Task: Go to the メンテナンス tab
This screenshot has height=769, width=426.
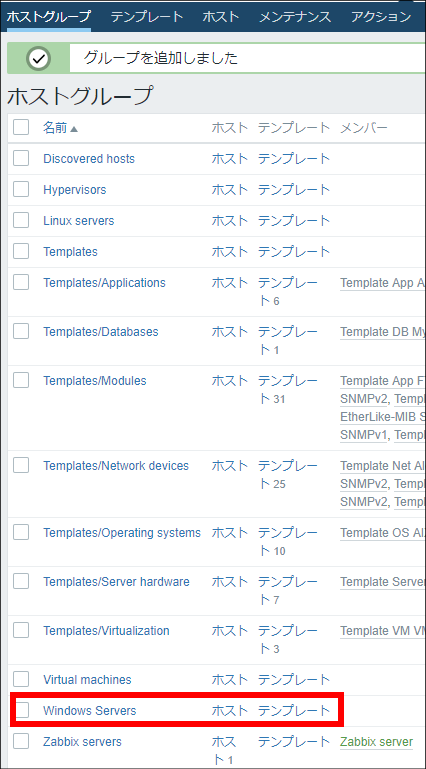Action: coord(295,16)
